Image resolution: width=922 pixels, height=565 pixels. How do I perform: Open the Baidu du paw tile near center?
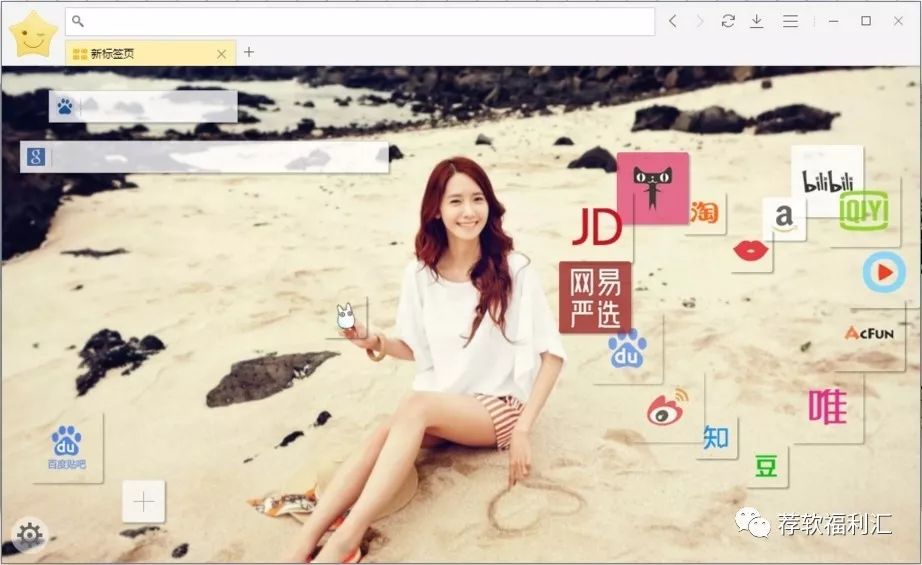[627, 349]
